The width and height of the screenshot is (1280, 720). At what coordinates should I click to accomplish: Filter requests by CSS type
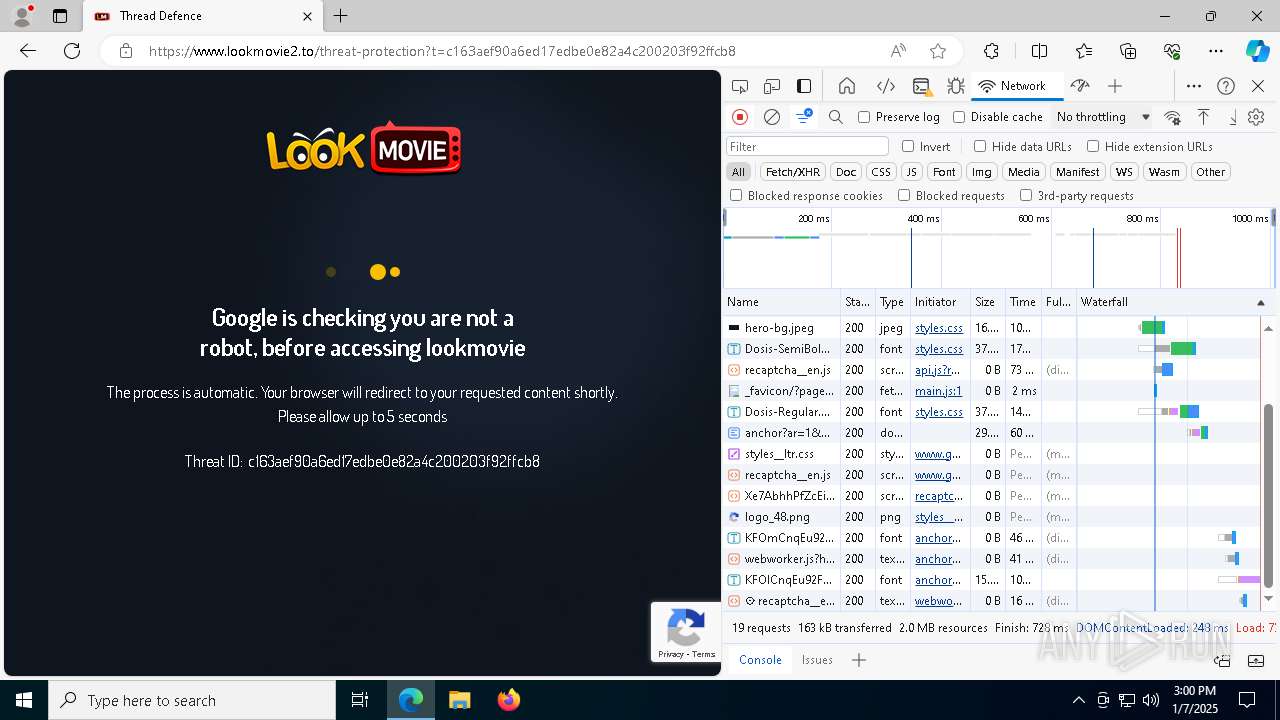pyautogui.click(x=880, y=172)
